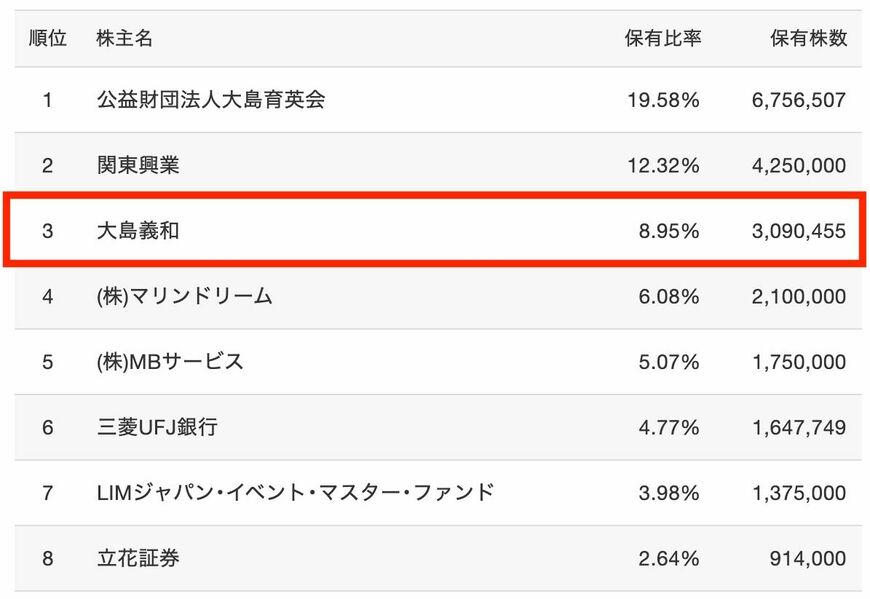Image resolution: width=870 pixels, height=599 pixels.
Task: Click the 順位 column header
Action: click(x=47, y=39)
